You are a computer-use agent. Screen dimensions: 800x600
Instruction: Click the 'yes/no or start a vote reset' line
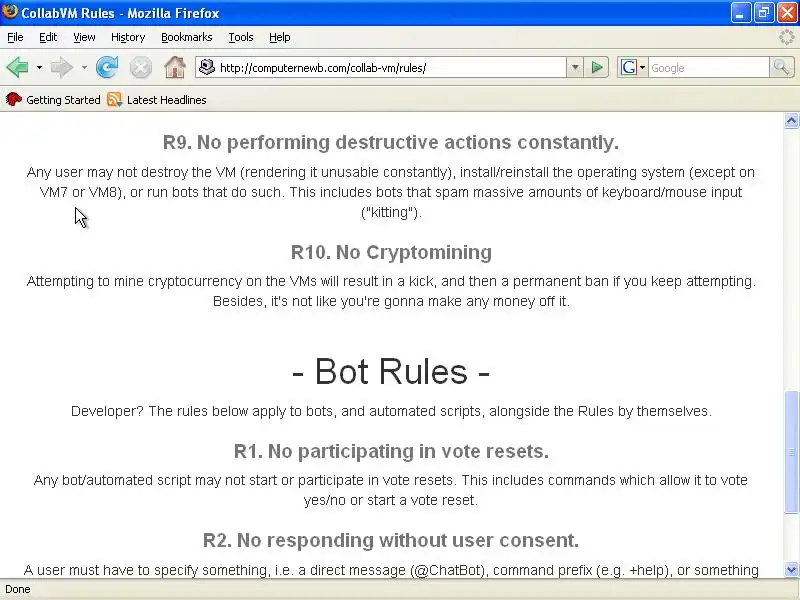point(391,500)
